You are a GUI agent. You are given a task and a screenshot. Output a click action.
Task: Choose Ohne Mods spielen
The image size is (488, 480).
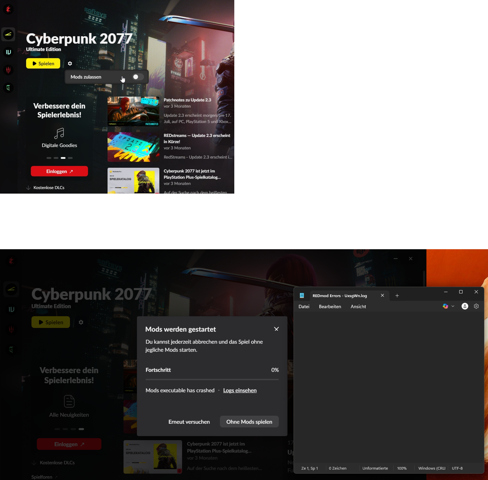point(249,422)
